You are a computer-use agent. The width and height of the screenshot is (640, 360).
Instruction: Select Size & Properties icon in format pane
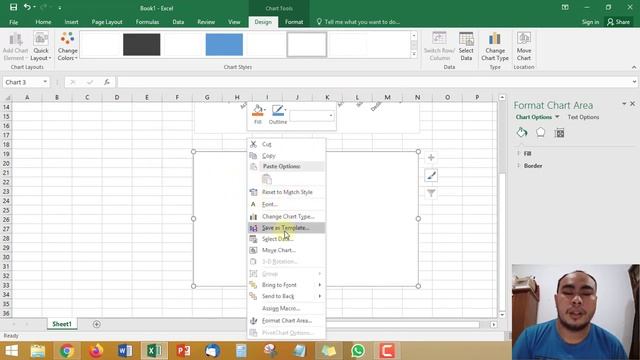coord(560,133)
